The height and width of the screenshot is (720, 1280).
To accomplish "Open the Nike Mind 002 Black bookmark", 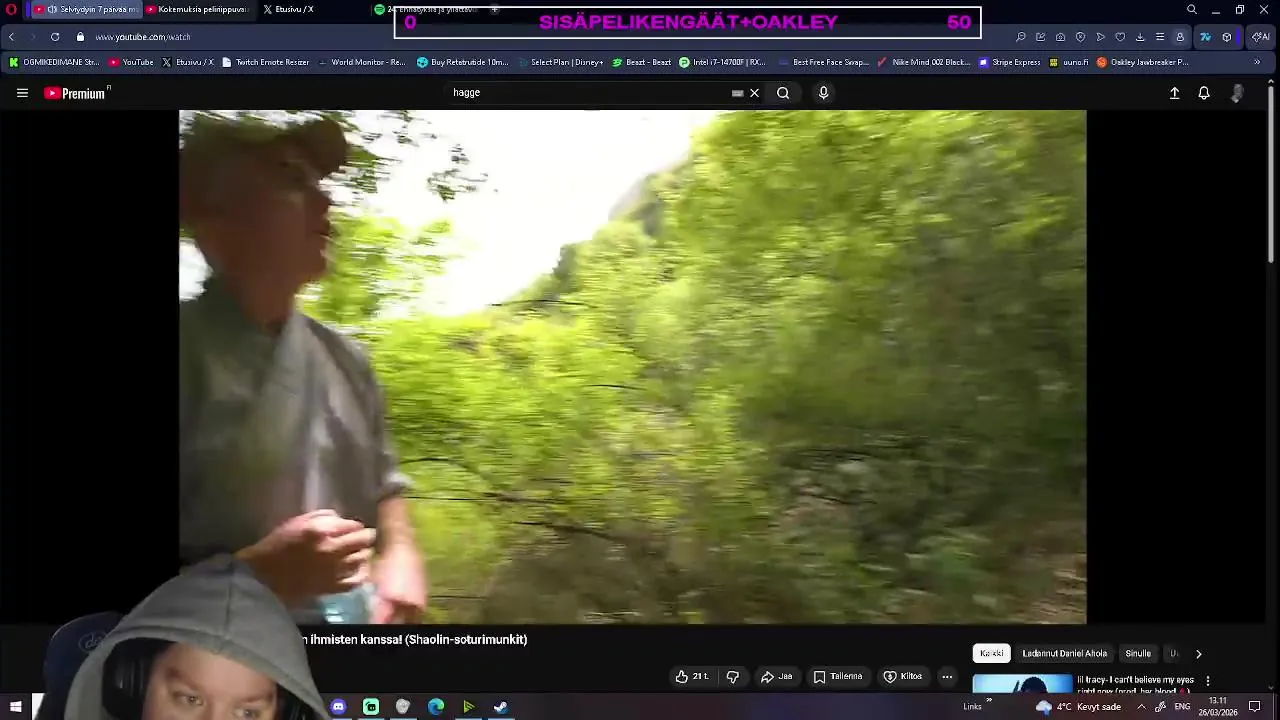I will pyautogui.click(x=923, y=62).
